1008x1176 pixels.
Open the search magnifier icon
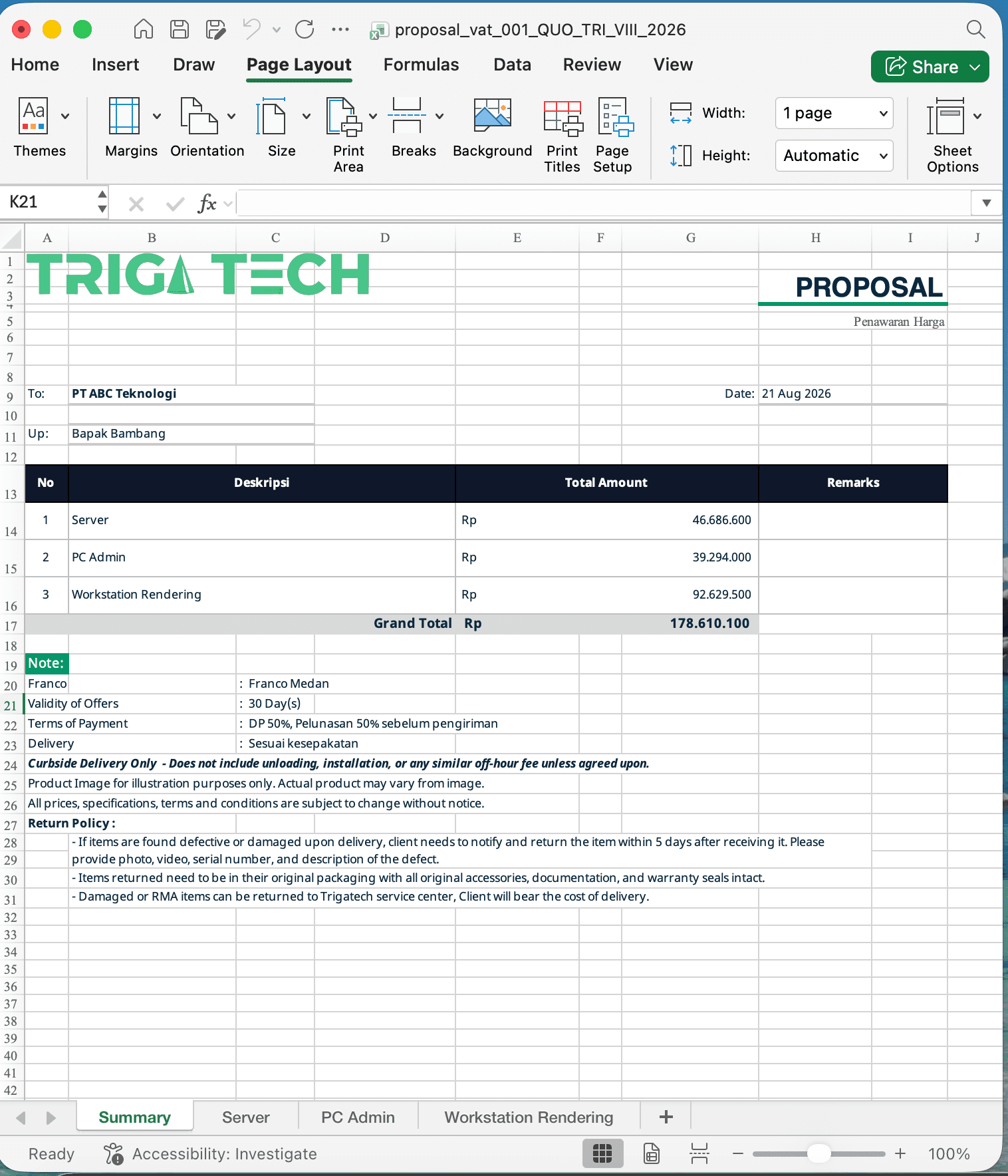pos(975,29)
